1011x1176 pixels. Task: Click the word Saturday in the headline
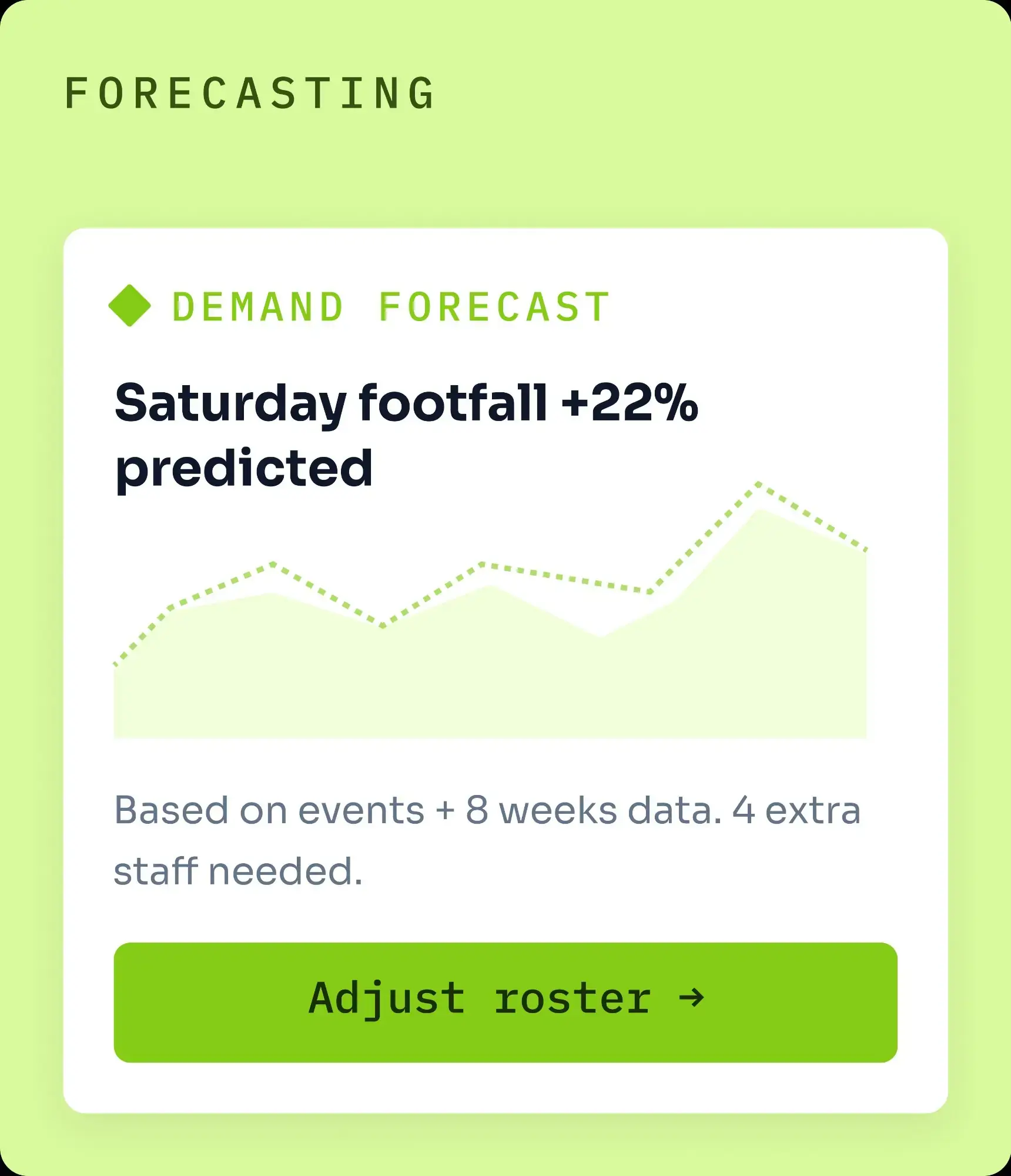[x=230, y=404]
